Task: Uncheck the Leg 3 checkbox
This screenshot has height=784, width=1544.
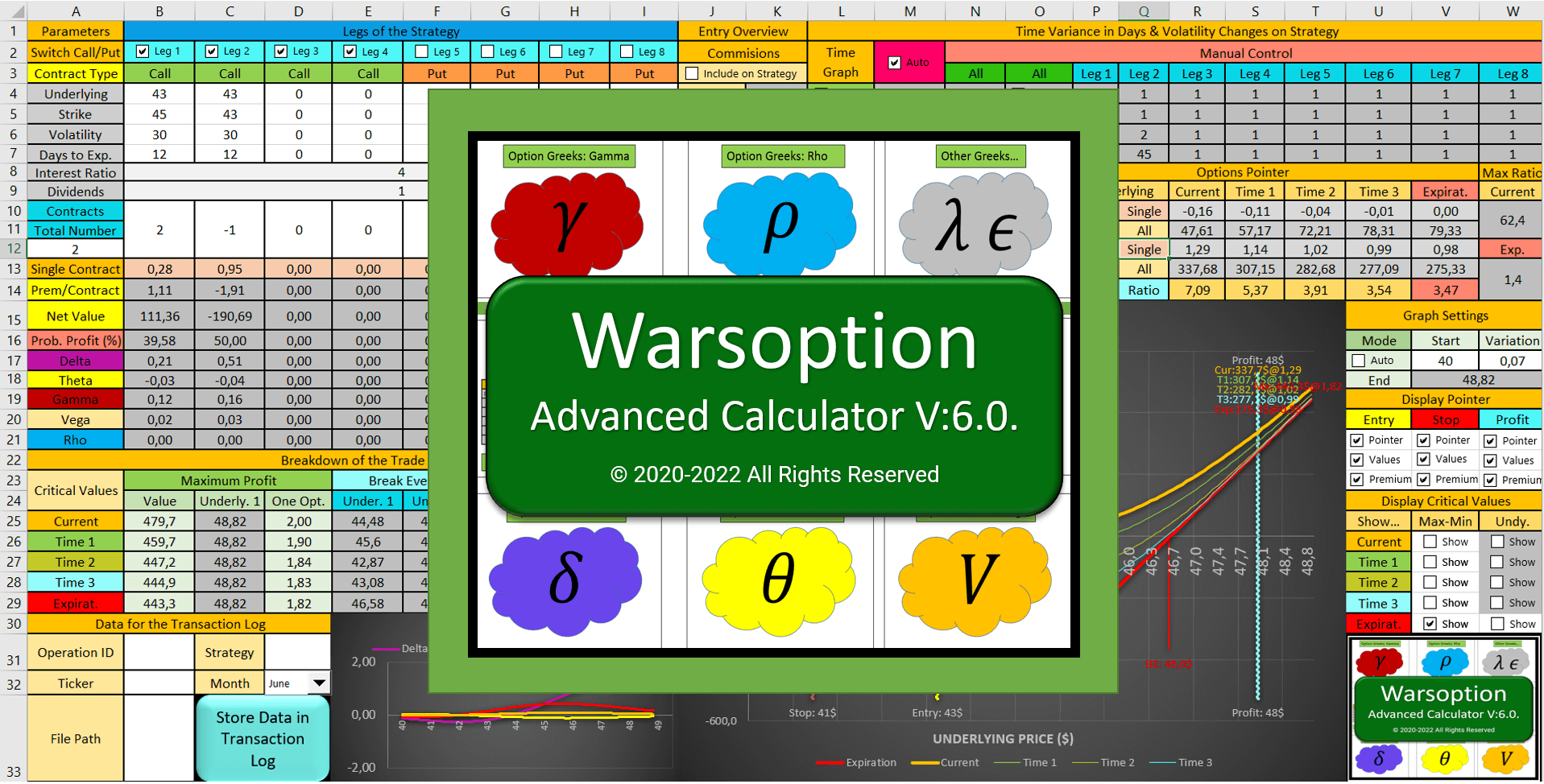Action: point(281,51)
